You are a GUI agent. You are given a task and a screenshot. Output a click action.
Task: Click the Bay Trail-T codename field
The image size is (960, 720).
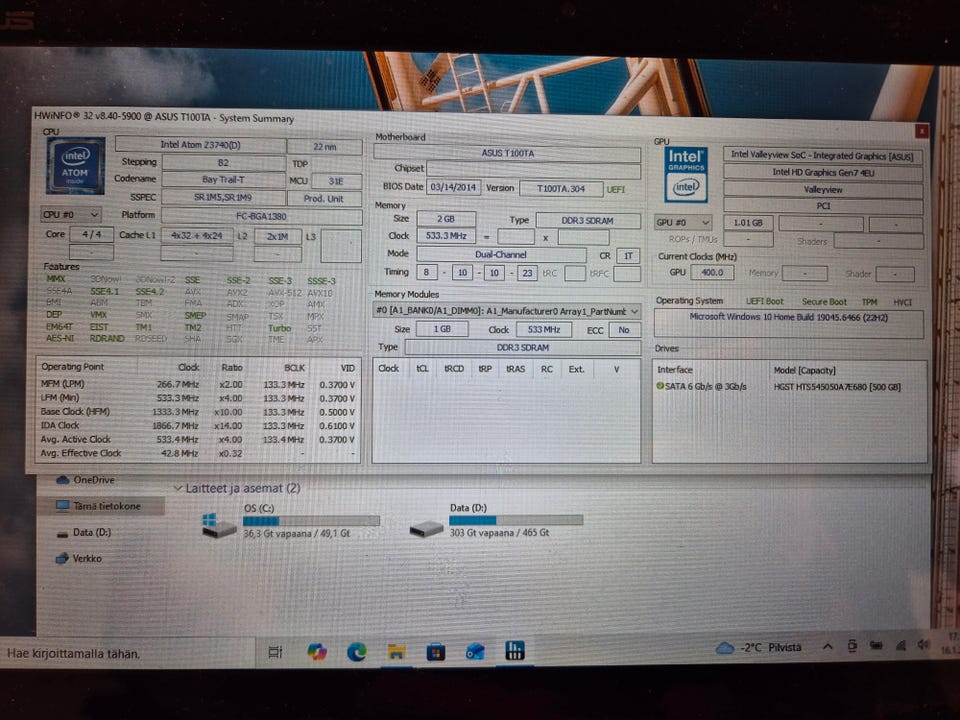pyautogui.click(x=223, y=179)
